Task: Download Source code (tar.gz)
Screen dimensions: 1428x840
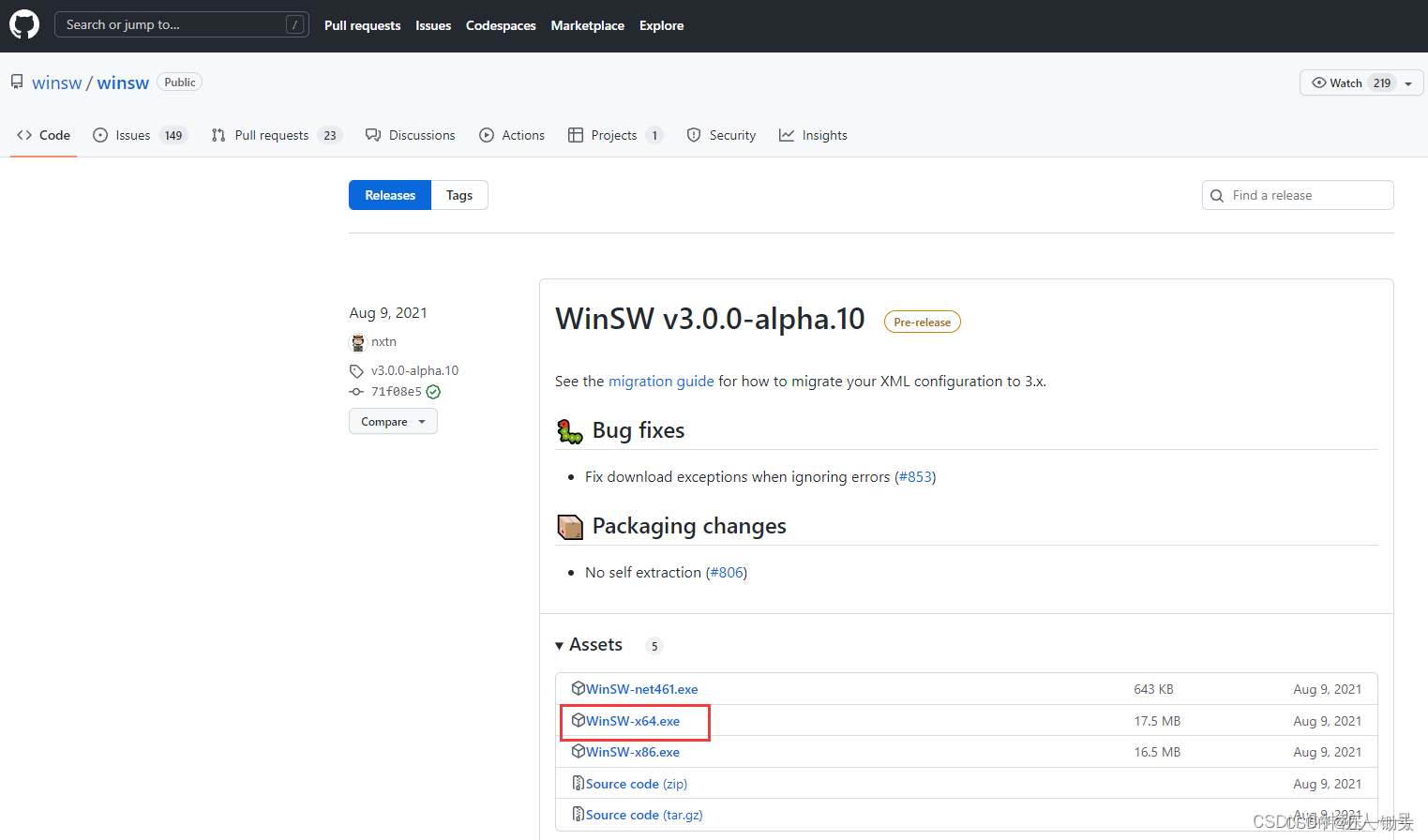Action: click(x=644, y=815)
